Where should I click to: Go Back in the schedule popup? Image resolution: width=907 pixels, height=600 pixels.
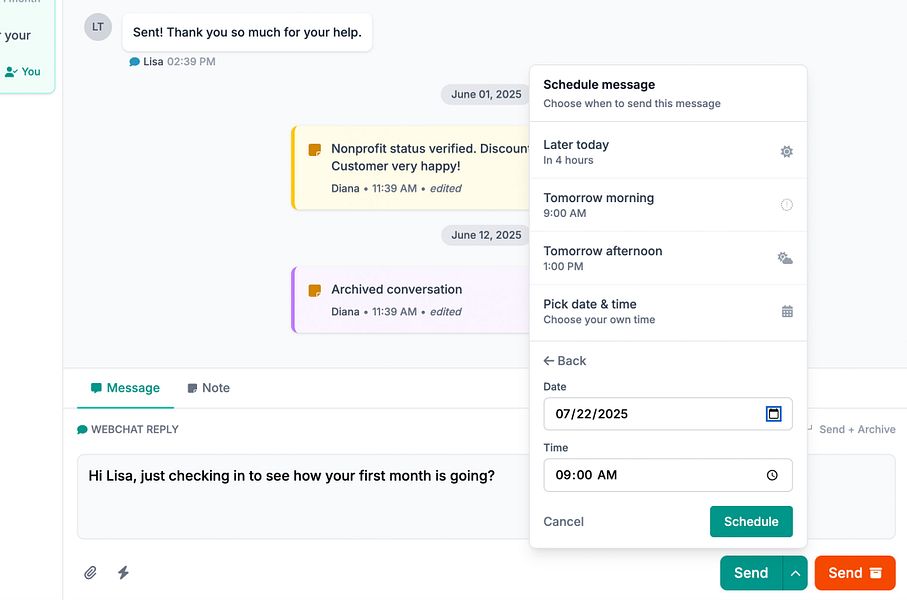565,361
